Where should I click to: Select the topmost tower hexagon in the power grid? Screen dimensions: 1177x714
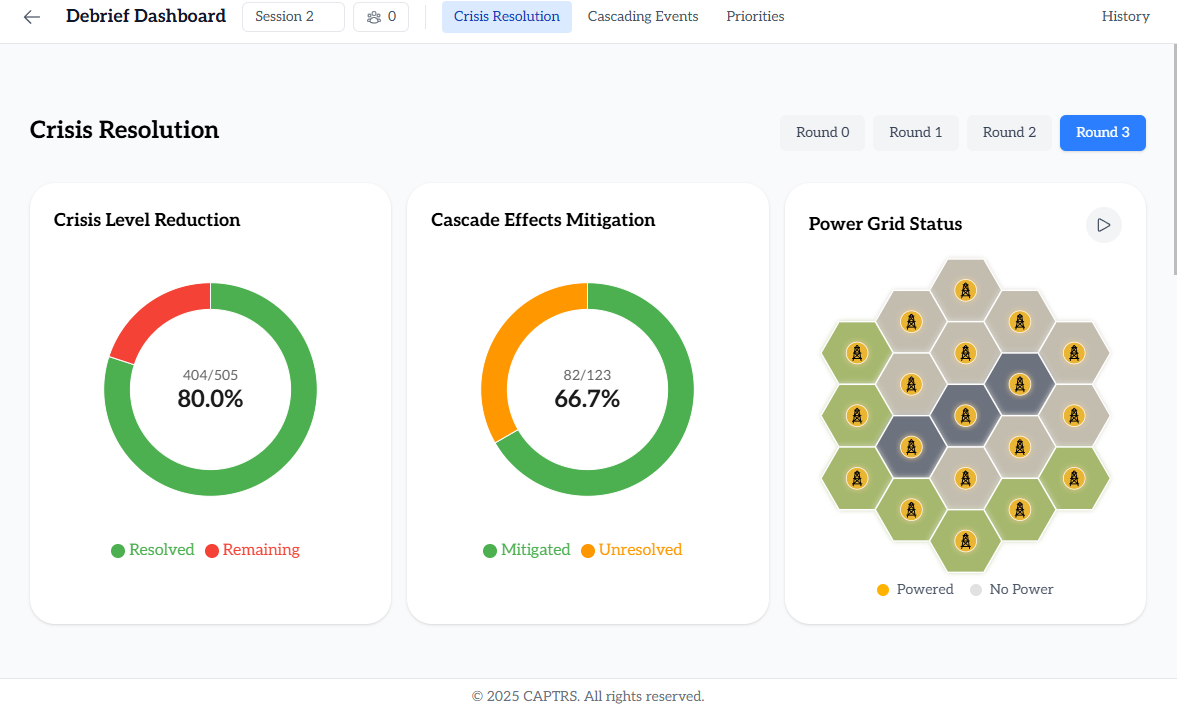(965, 291)
